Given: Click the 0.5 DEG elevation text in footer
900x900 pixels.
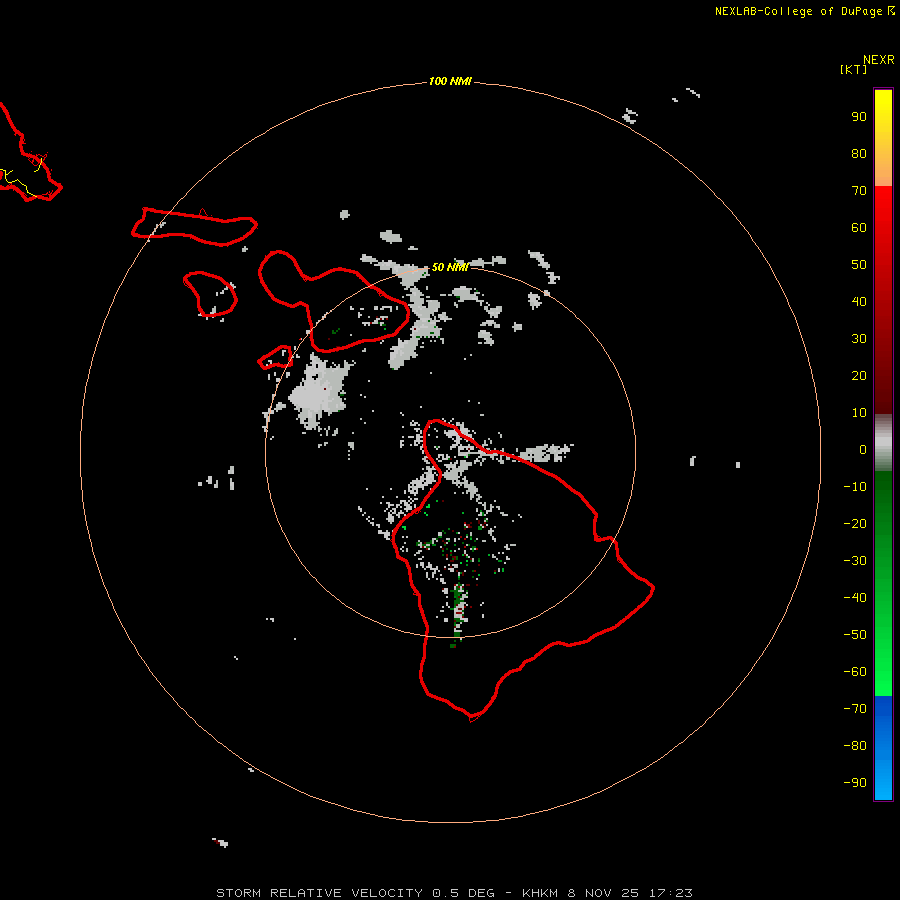Looking at the screenshot, I should click(463, 893).
